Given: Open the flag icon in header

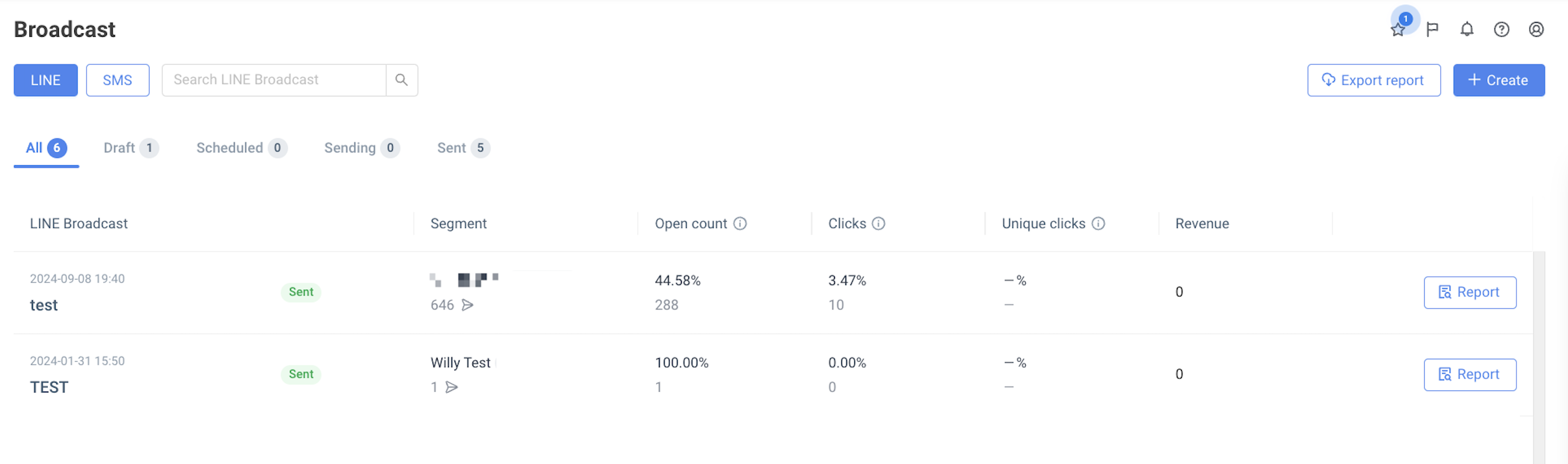Looking at the screenshot, I should coord(1432,29).
